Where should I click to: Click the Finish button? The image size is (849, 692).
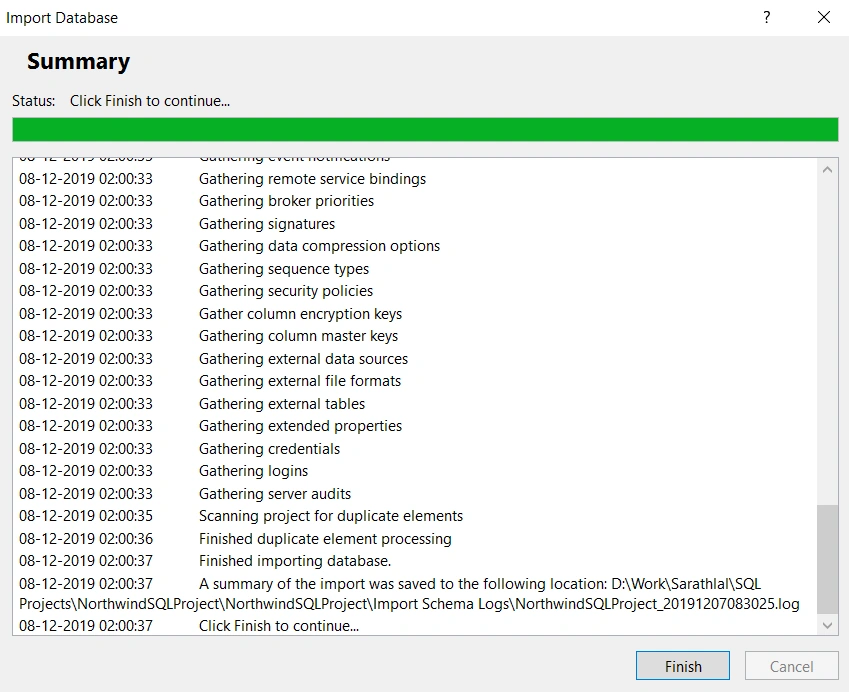pyautogui.click(x=682, y=665)
